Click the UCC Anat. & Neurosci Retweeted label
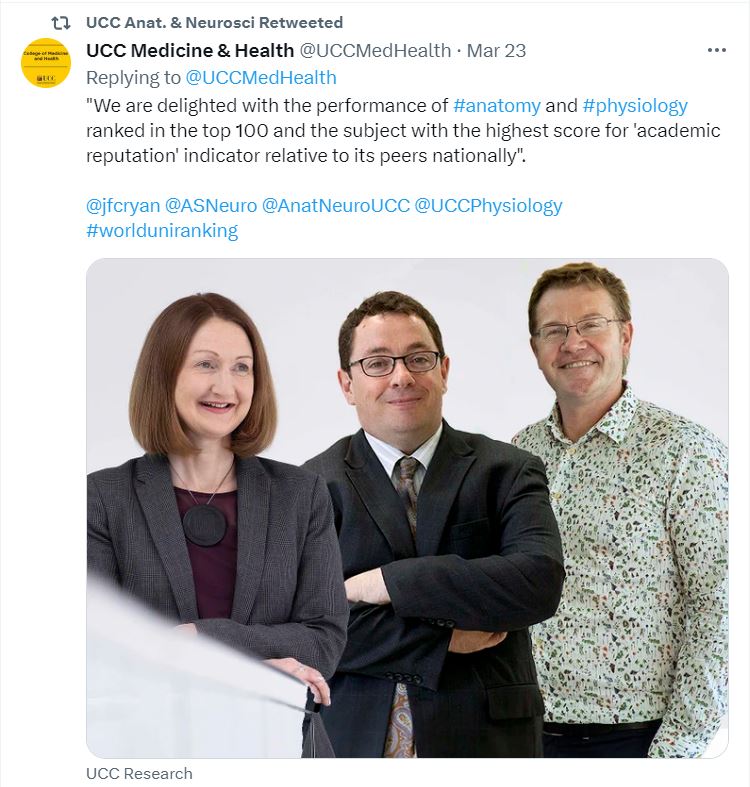Image resolution: width=750 pixels, height=787 pixels. (x=214, y=23)
